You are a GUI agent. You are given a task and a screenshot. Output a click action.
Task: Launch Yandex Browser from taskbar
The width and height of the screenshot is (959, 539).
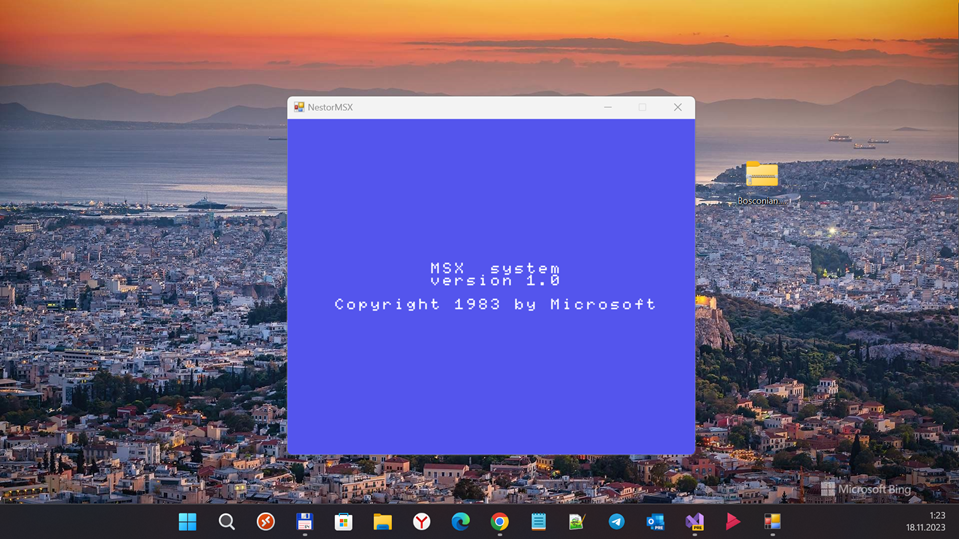pos(421,521)
